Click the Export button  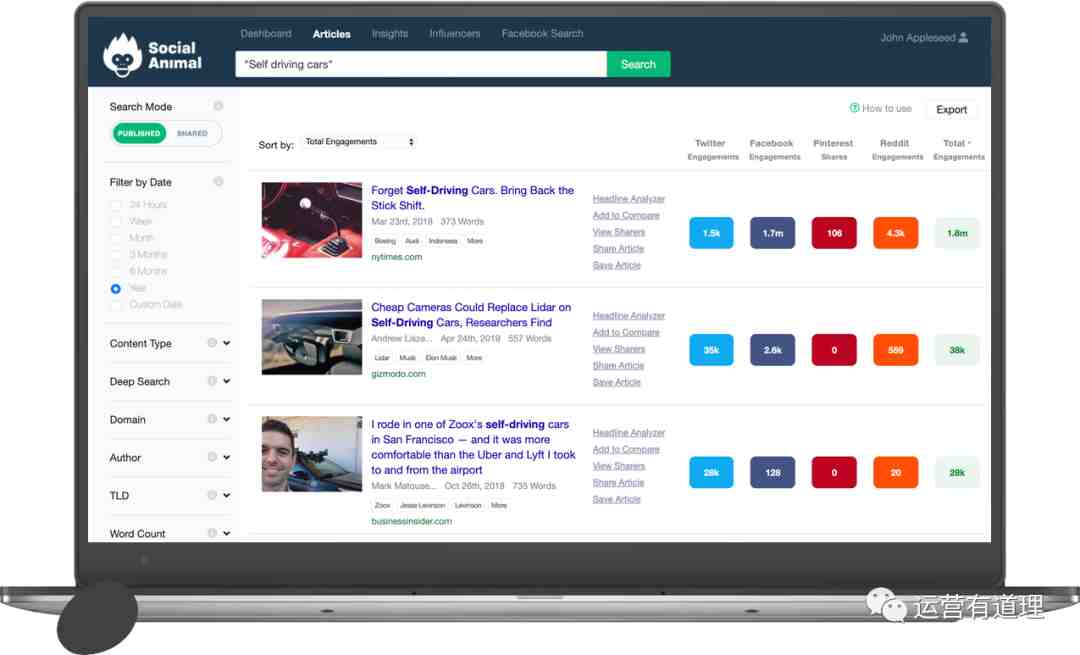951,110
